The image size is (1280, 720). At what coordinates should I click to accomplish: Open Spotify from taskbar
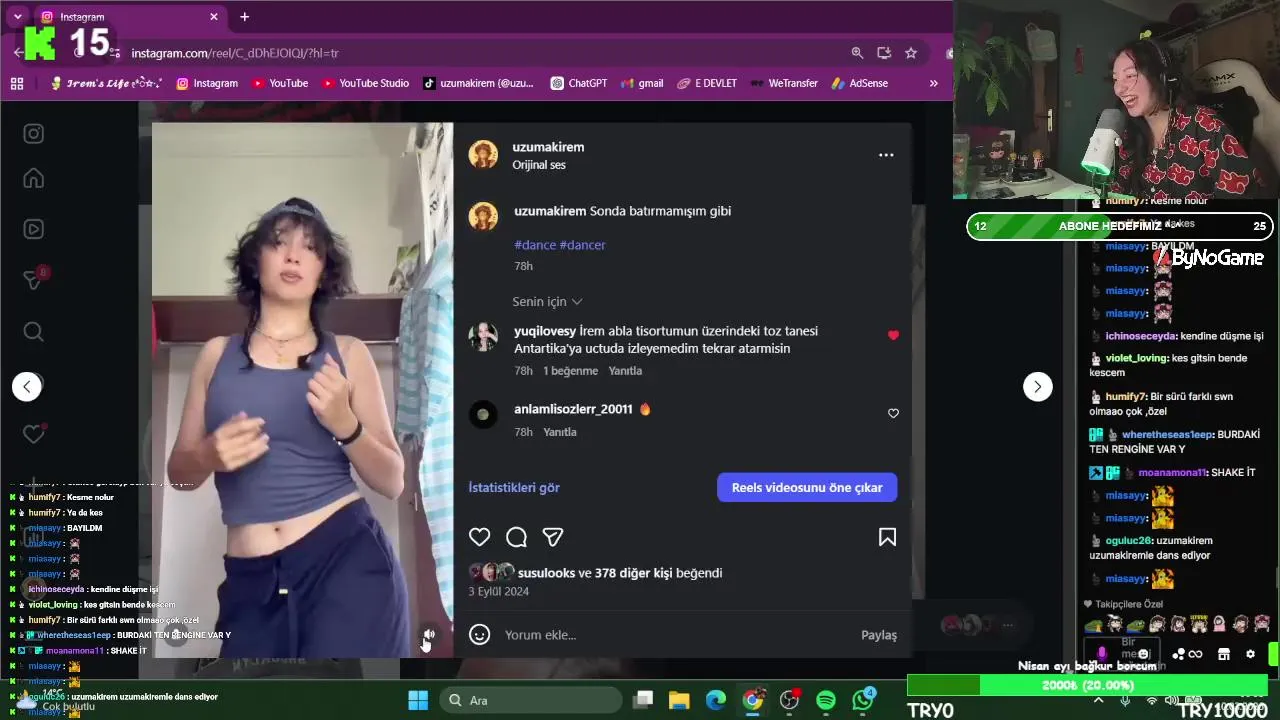pyautogui.click(x=826, y=700)
